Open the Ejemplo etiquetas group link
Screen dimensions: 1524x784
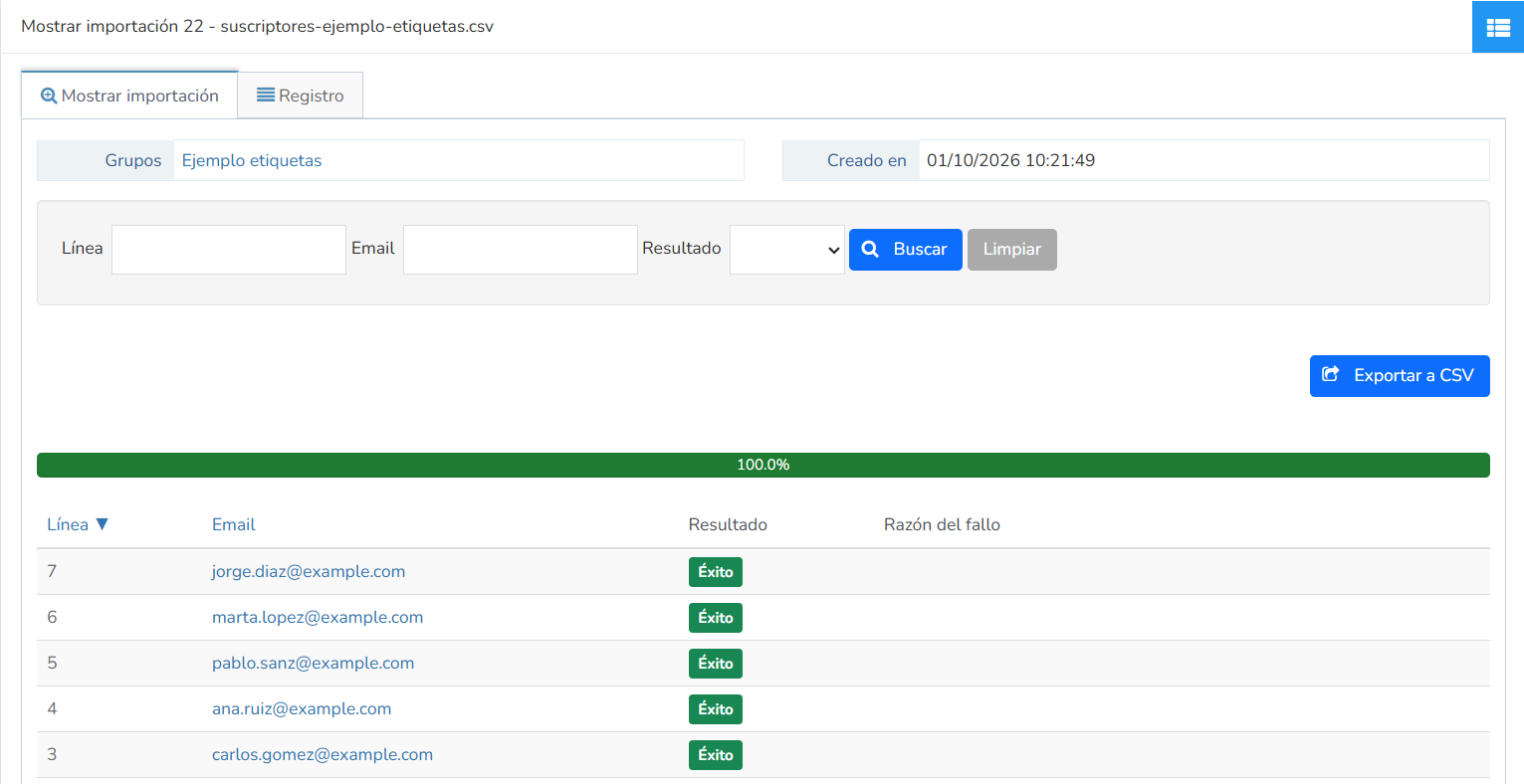tap(252, 160)
